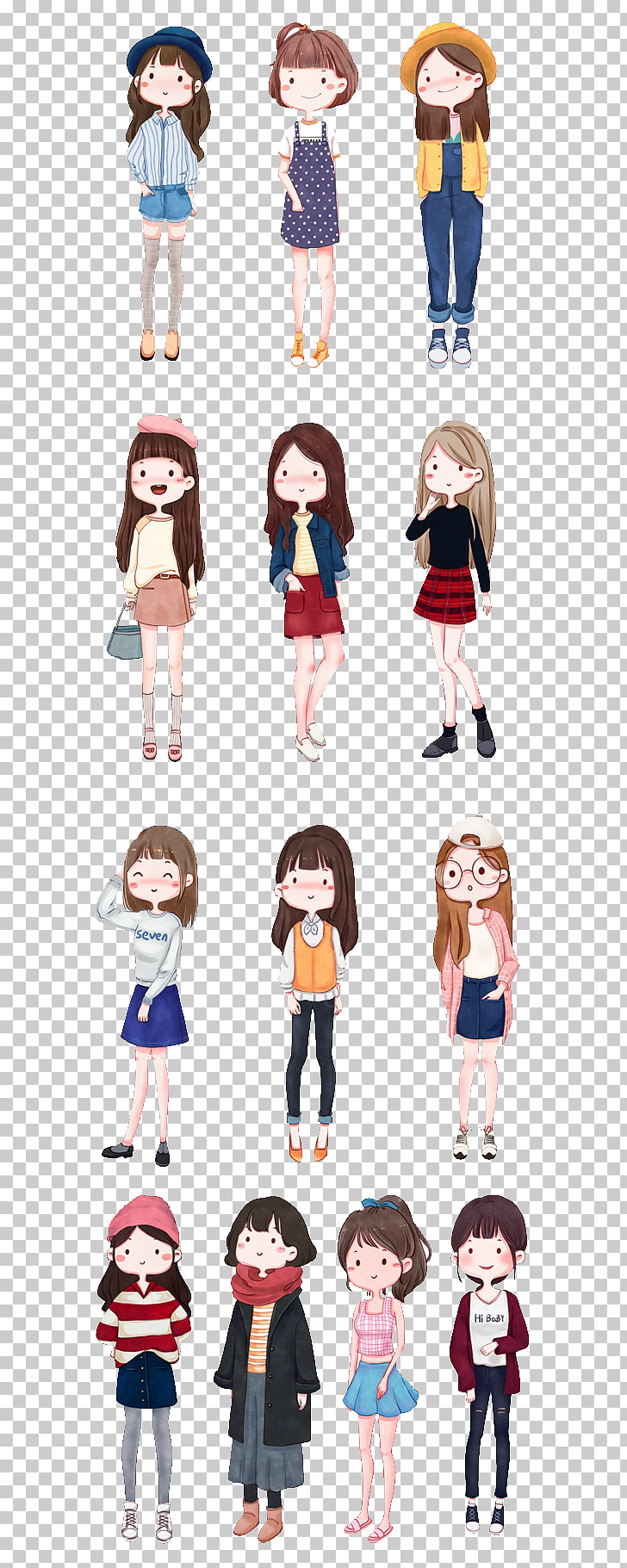This screenshot has height=1568, width=627.
Task: Select the girl with pink beret holding a handbag
Action: tap(158, 587)
